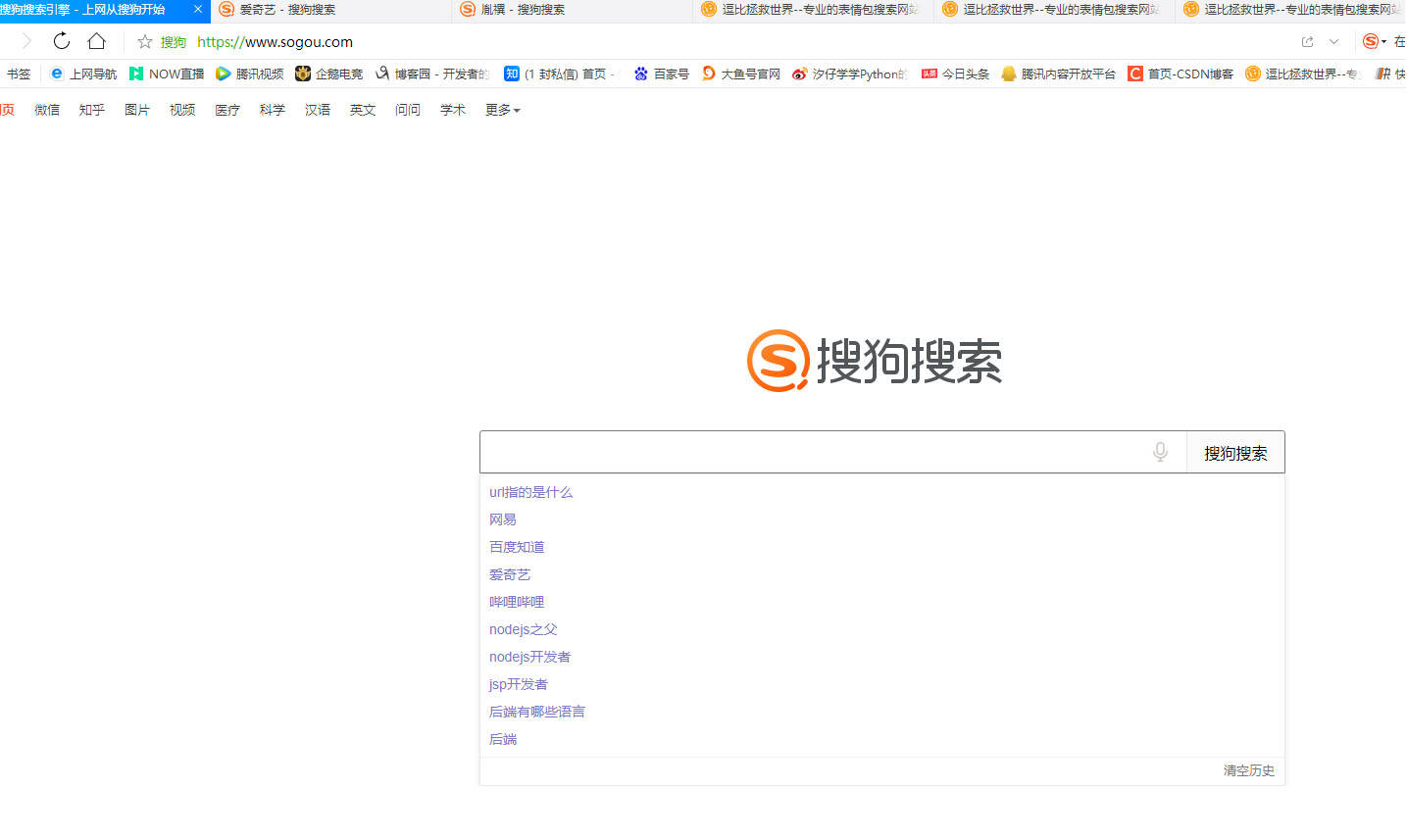This screenshot has width=1407, height=840.
Task: Open the 腾讯视频 bookmark
Action: click(x=250, y=74)
